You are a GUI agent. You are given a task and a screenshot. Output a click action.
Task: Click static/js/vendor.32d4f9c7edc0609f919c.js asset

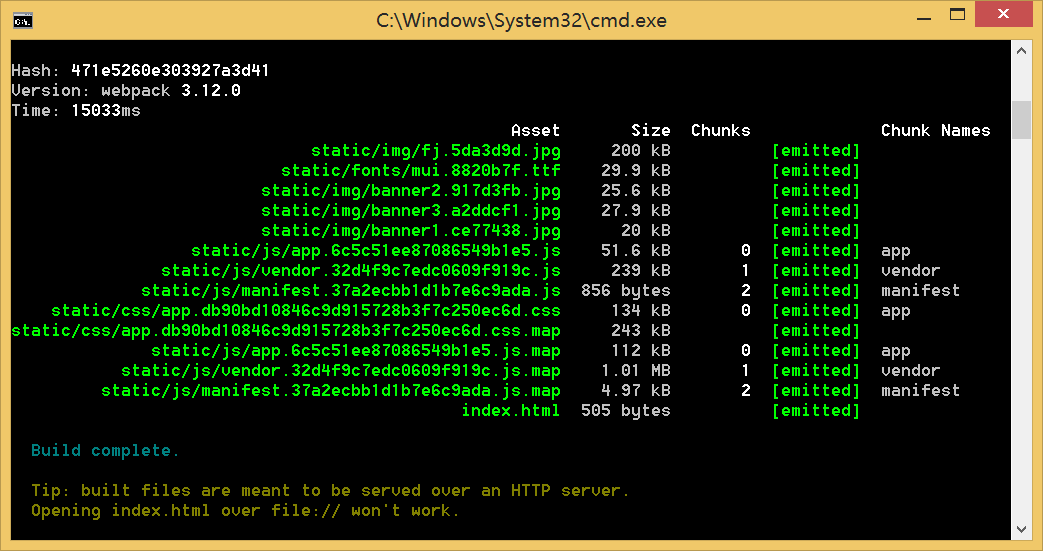[x=361, y=270]
